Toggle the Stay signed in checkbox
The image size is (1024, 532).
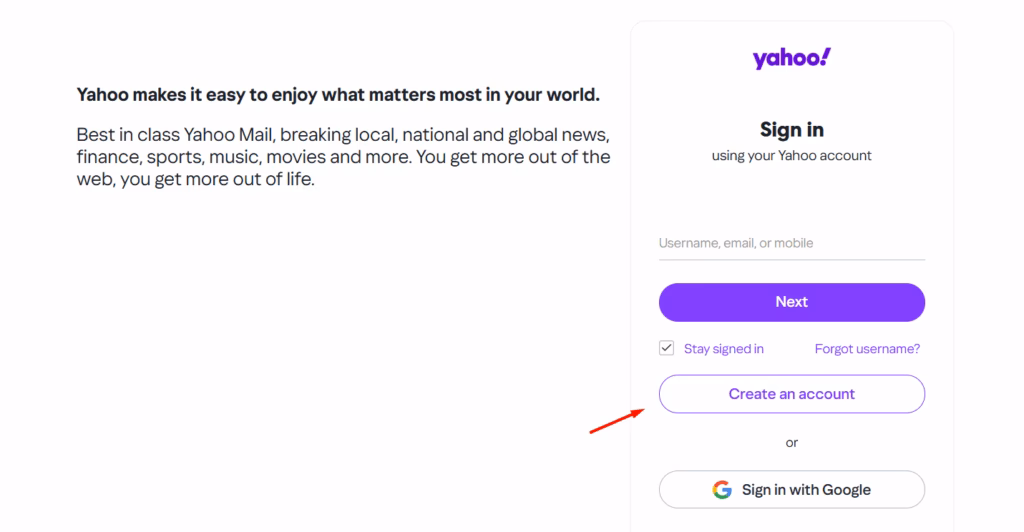point(667,348)
